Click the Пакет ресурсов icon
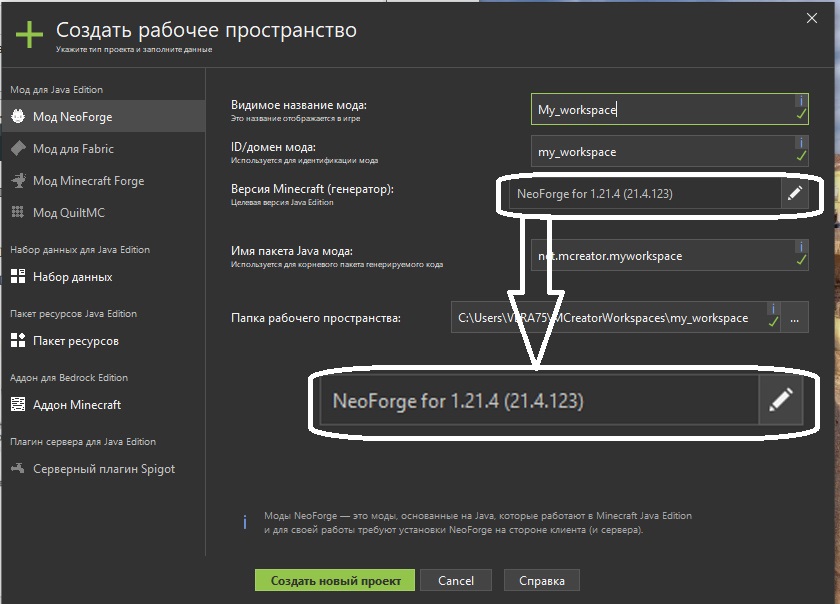840x604 pixels. coord(18,340)
